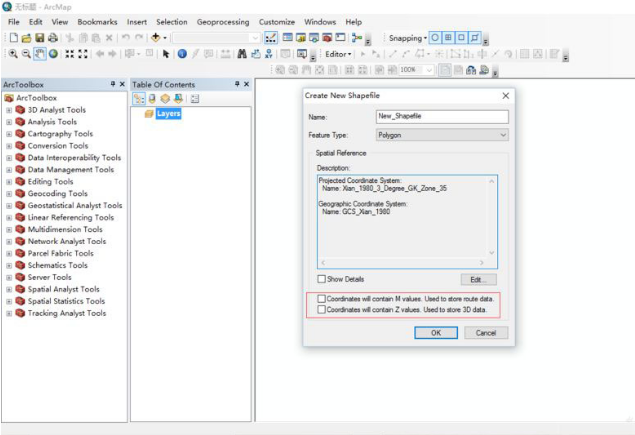The height and width of the screenshot is (435, 635).
Task: Click the Full Extent globe icon
Action: tap(53, 54)
